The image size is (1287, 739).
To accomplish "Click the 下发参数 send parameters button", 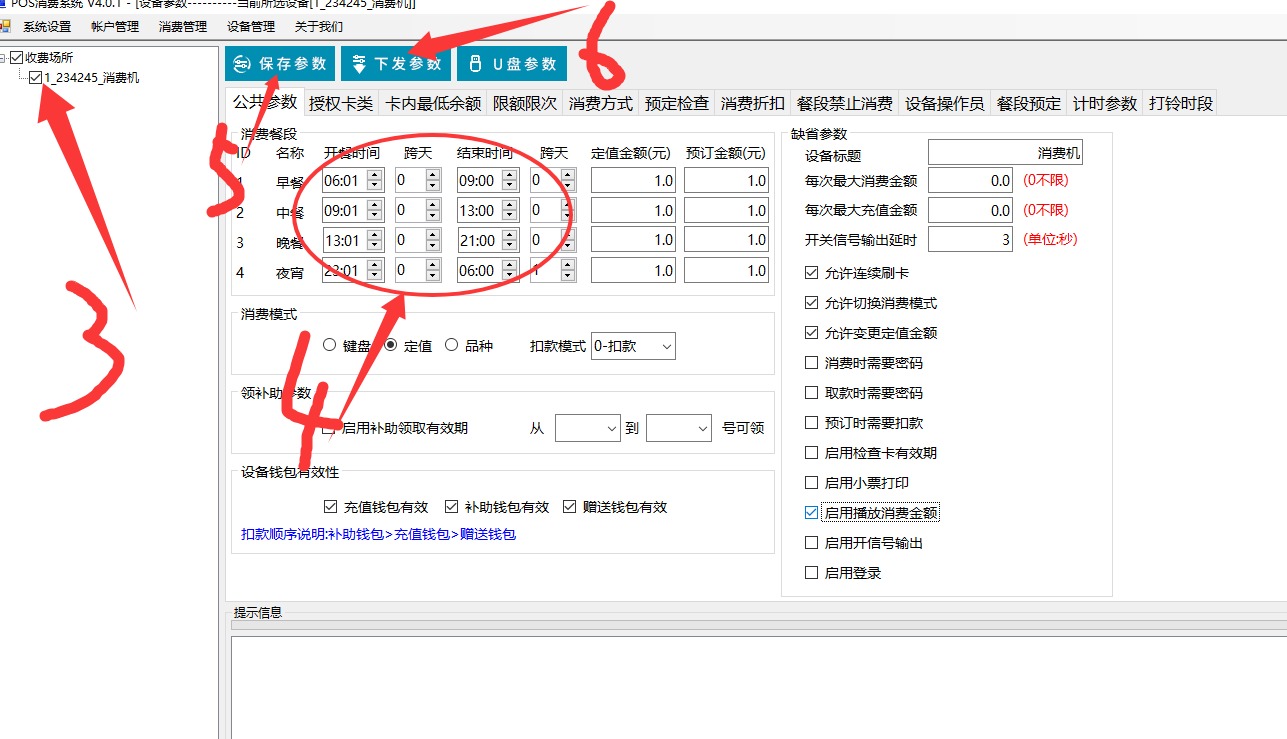I will pyautogui.click(x=395, y=64).
